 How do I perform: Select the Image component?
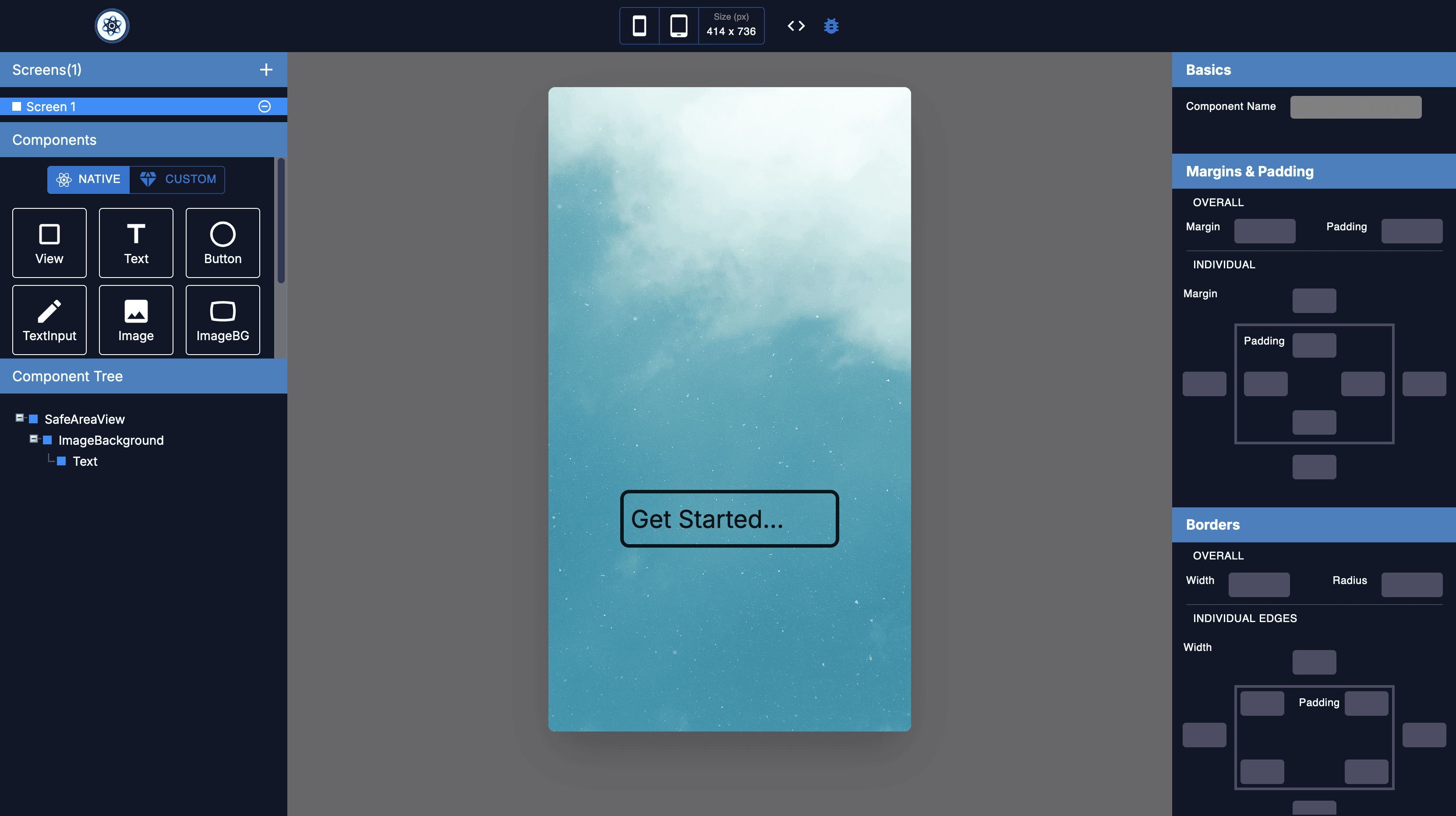[136, 320]
